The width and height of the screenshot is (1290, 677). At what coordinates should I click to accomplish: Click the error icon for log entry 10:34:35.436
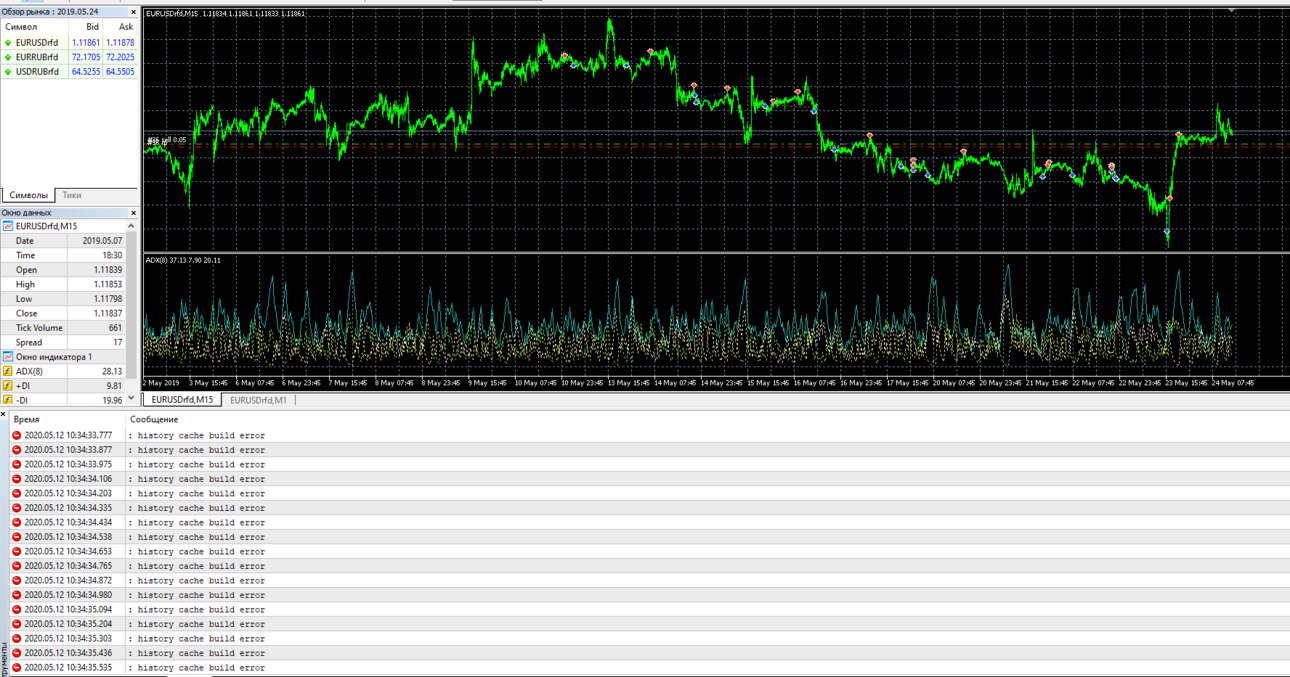click(x=17, y=653)
